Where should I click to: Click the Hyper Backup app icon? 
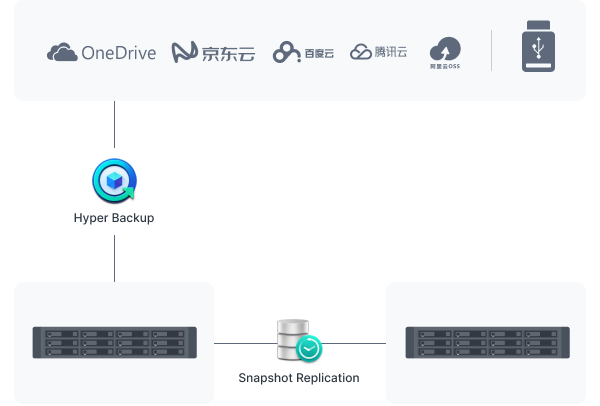click(x=114, y=181)
